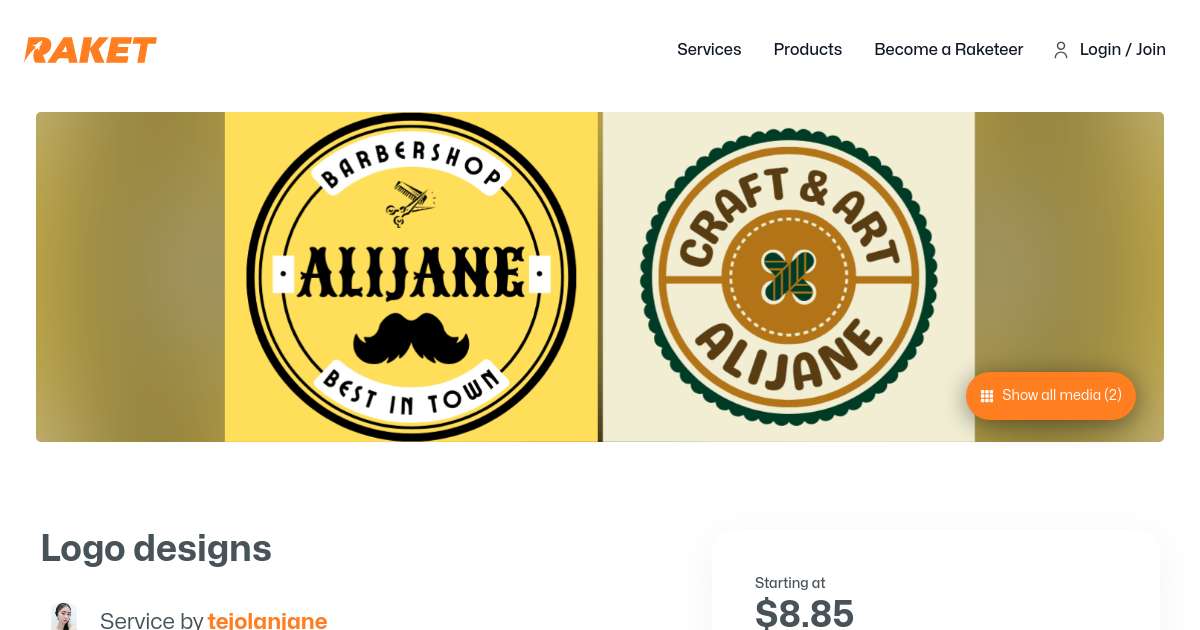Open the Services menu
The width and height of the screenshot is (1200, 630).
pos(709,50)
